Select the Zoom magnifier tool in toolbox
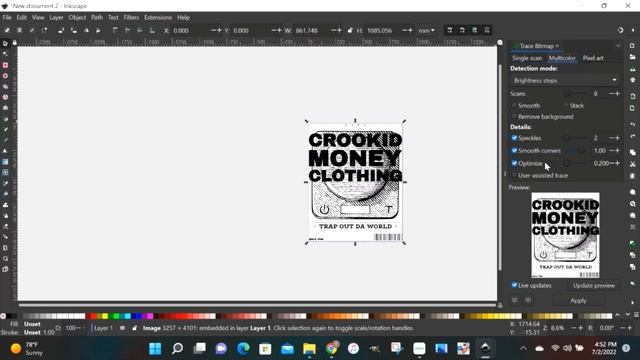The width and height of the screenshot is (640, 360). tap(5, 258)
